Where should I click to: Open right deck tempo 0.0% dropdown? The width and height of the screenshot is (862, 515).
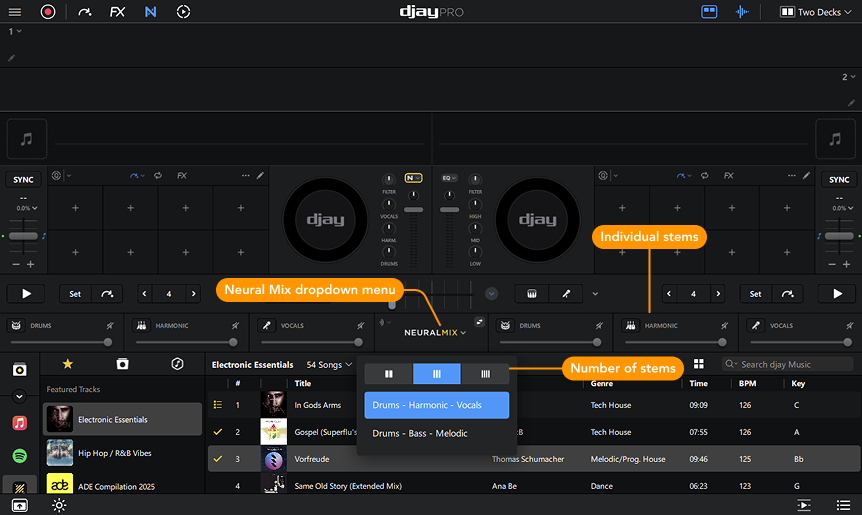[842, 208]
